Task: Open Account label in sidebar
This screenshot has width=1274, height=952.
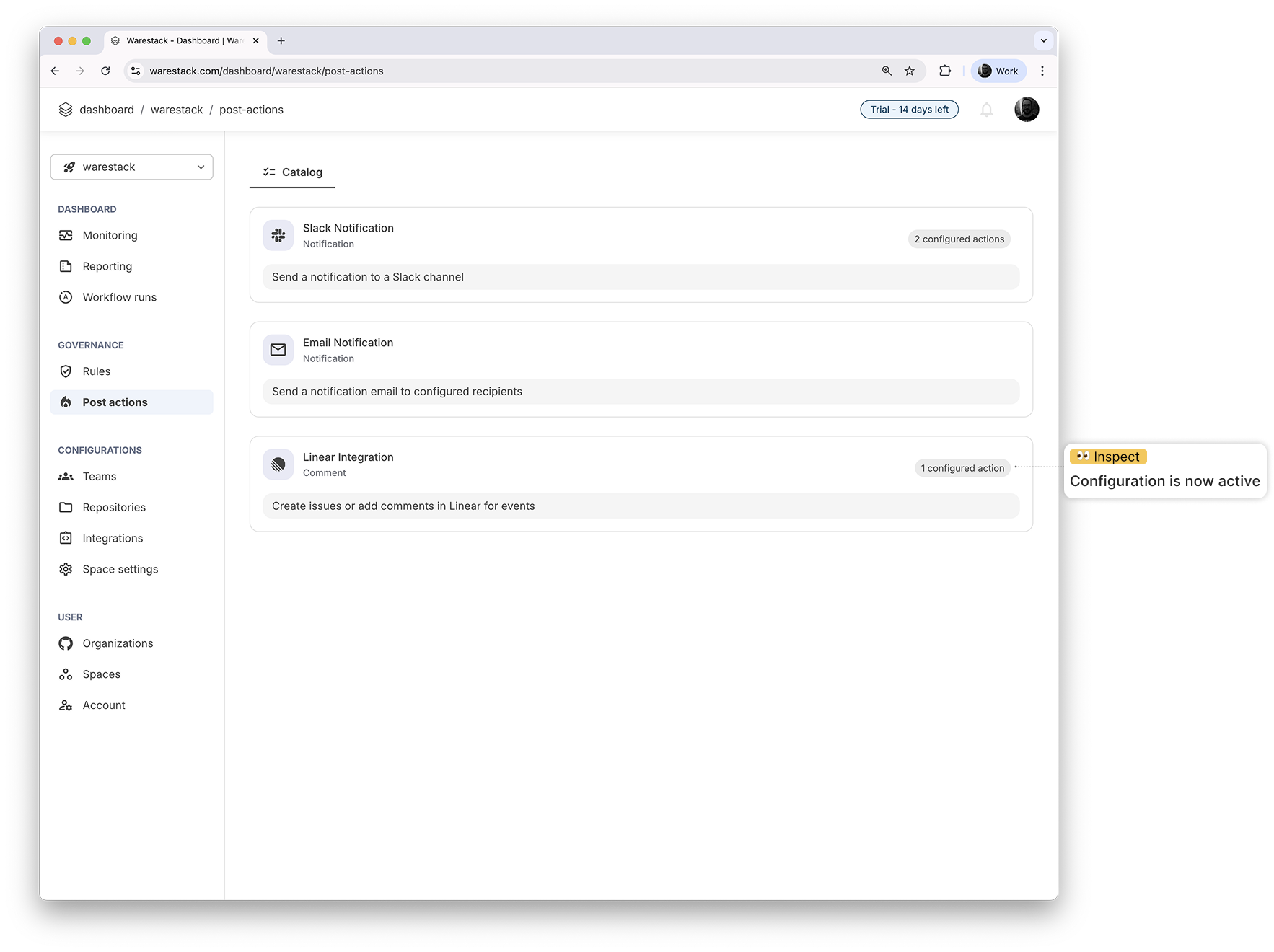Action: [104, 705]
